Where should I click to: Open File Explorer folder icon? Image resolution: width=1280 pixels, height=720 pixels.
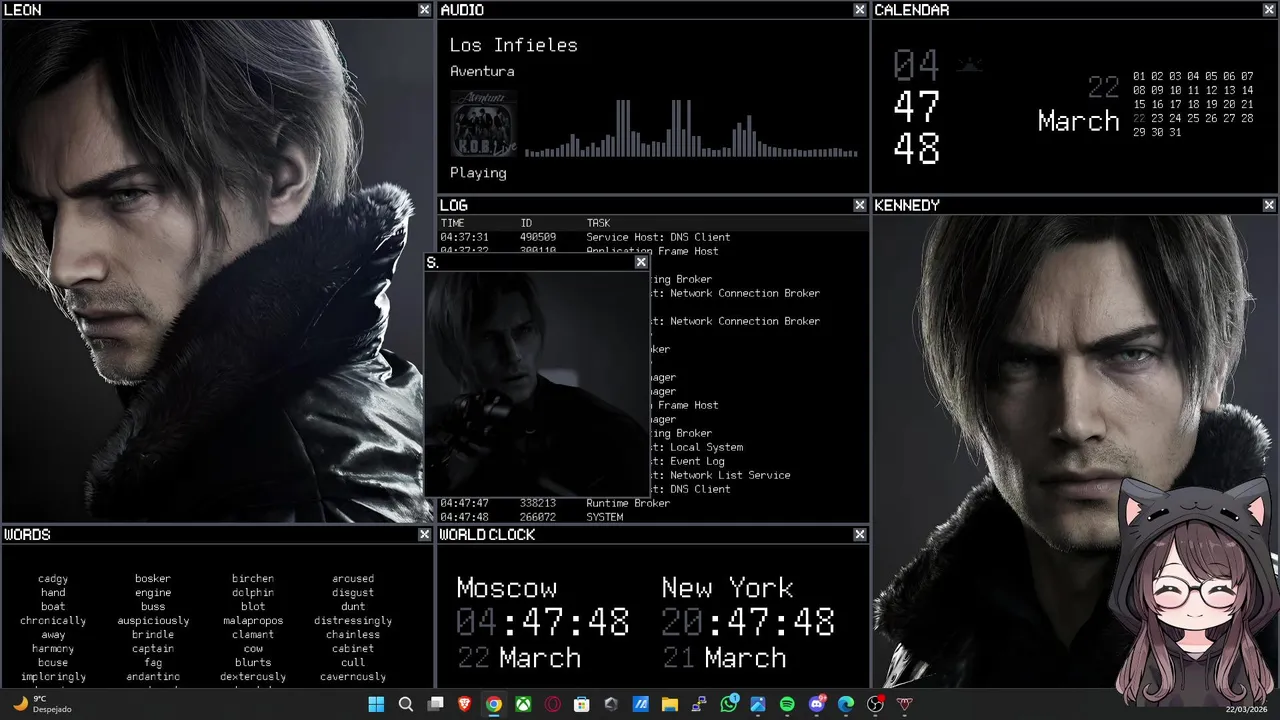670,704
